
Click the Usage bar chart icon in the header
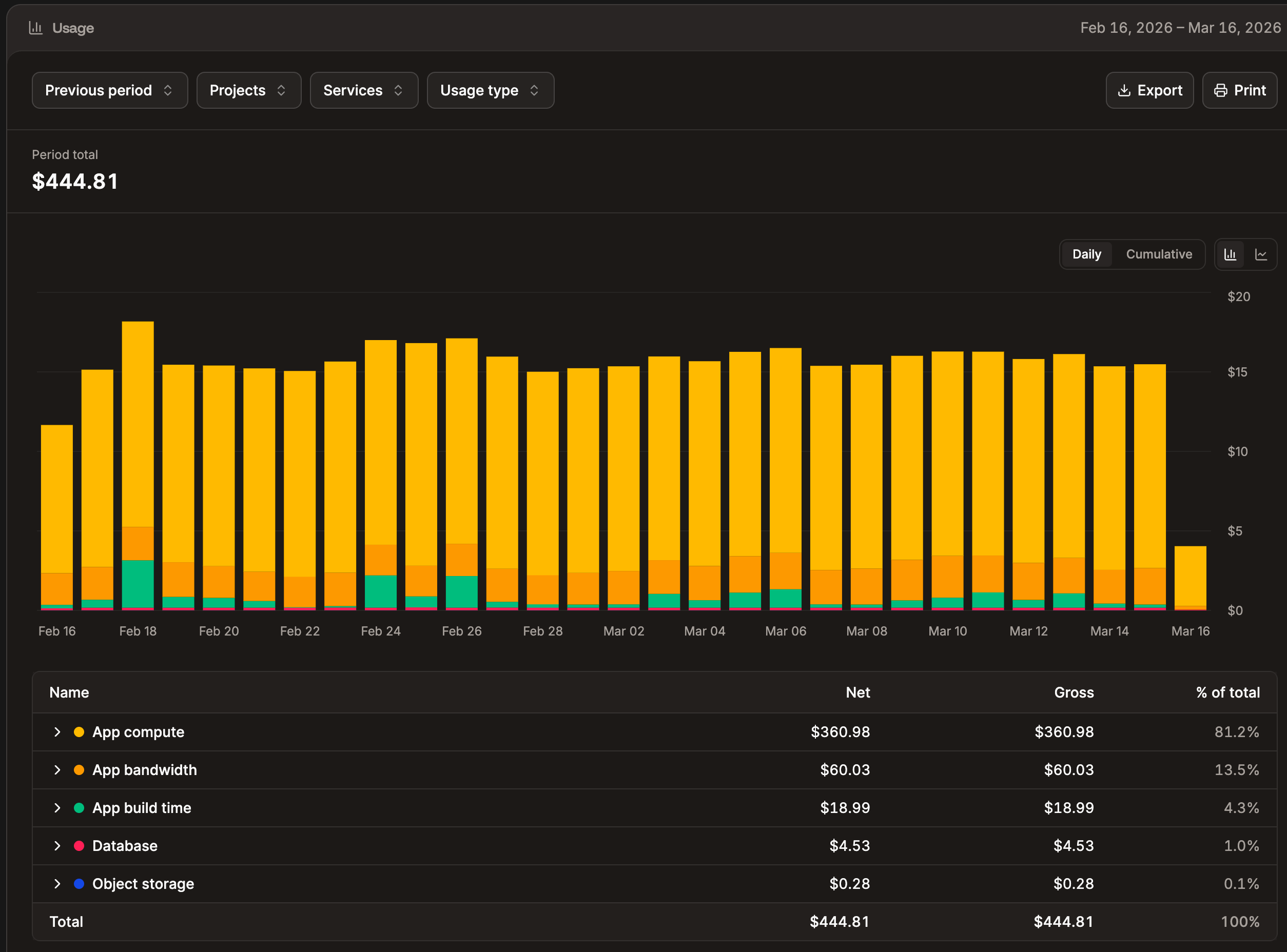pyautogui.click(x=36, y=27)
